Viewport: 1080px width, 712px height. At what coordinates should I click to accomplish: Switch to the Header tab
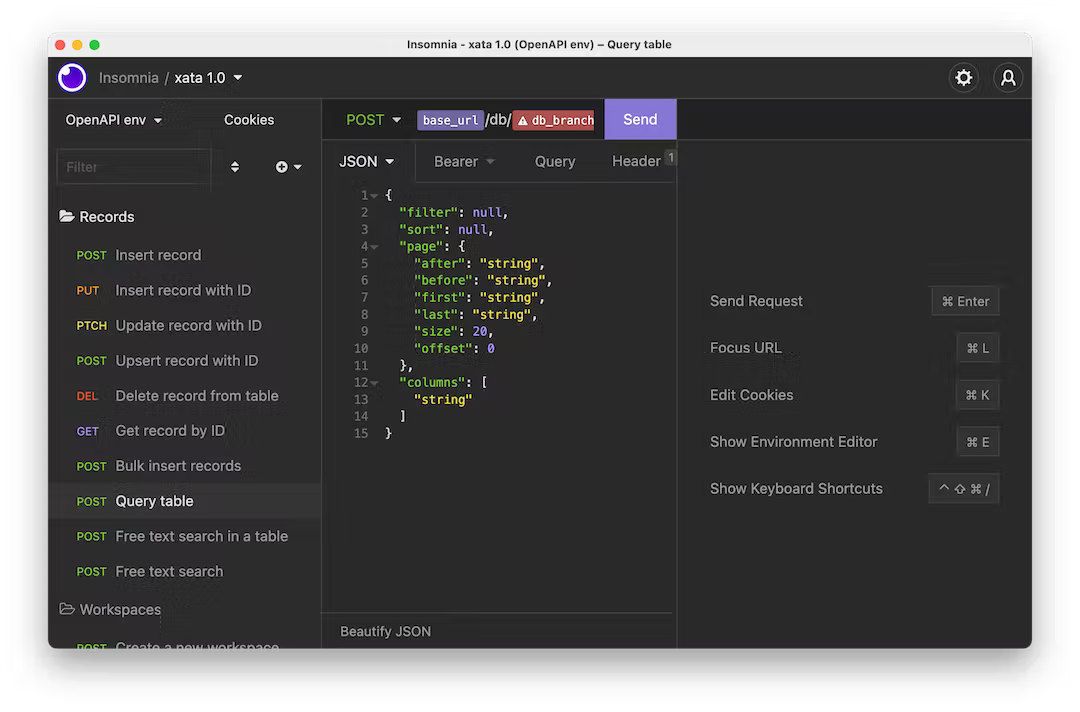636,161
